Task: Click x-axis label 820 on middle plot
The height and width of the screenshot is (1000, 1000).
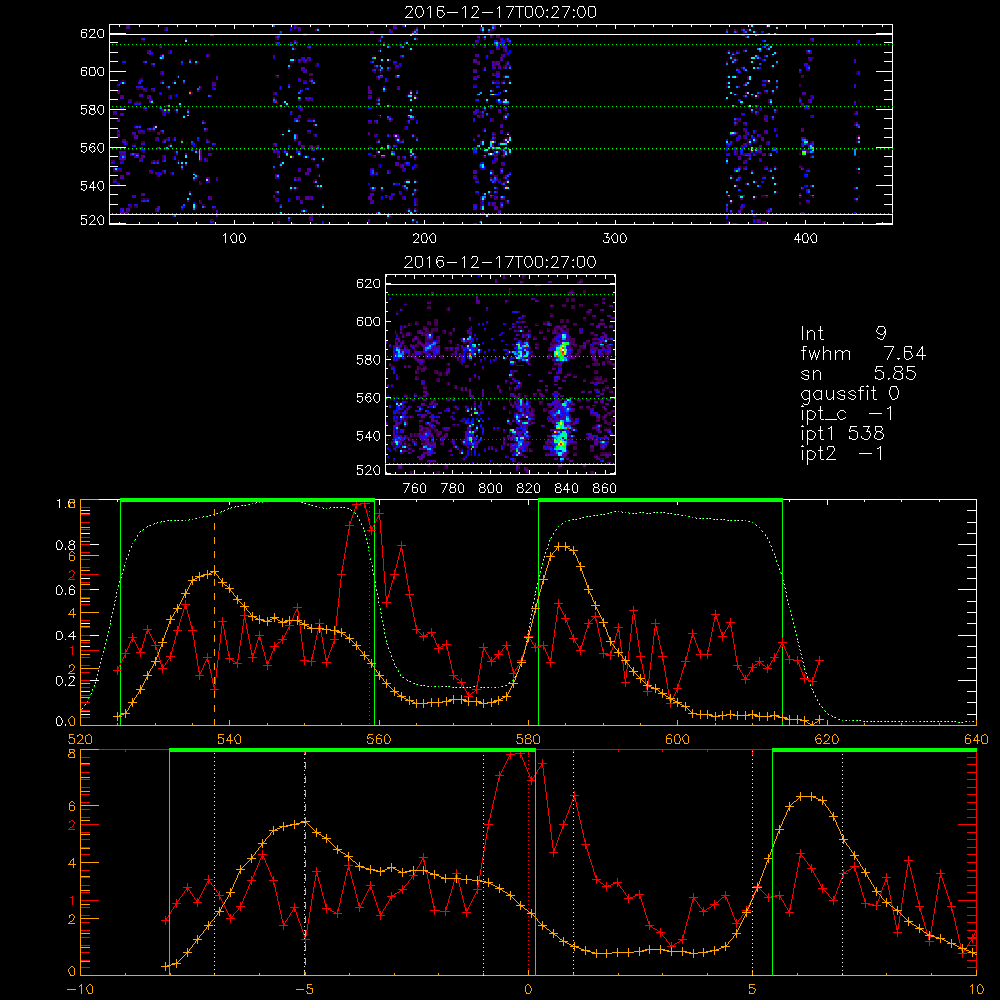Action: [529, 489]
